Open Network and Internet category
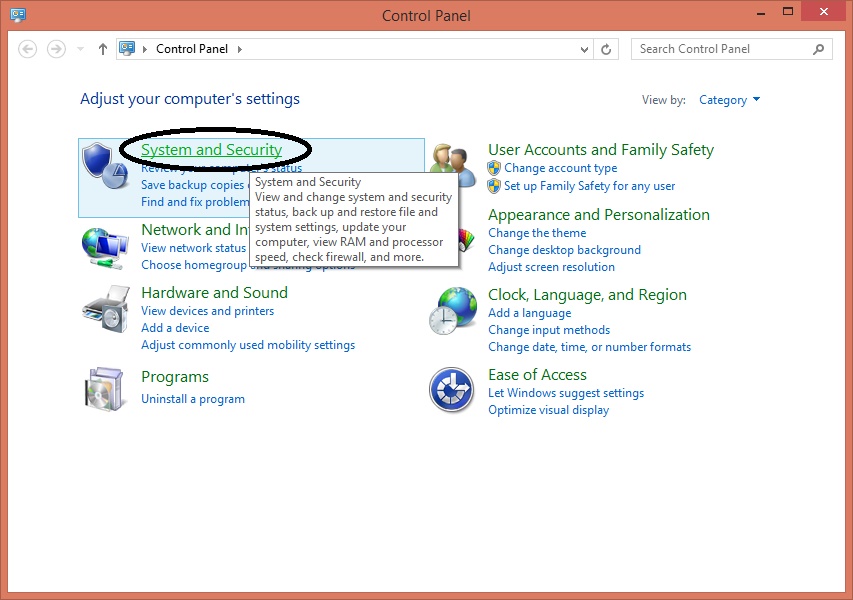This screenshot has width=853, height=600. 195,230
